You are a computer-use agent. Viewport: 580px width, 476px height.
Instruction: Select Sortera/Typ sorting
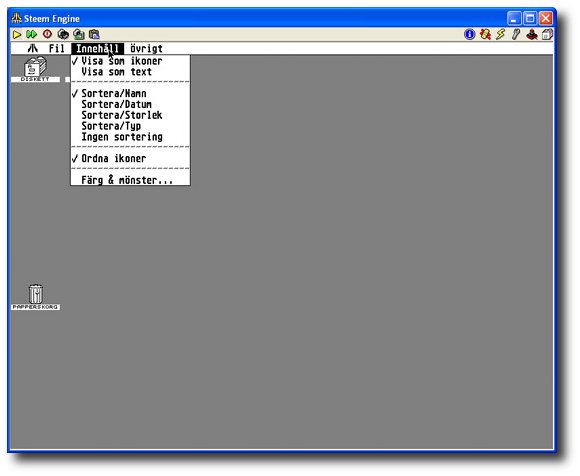pos(130,126)
